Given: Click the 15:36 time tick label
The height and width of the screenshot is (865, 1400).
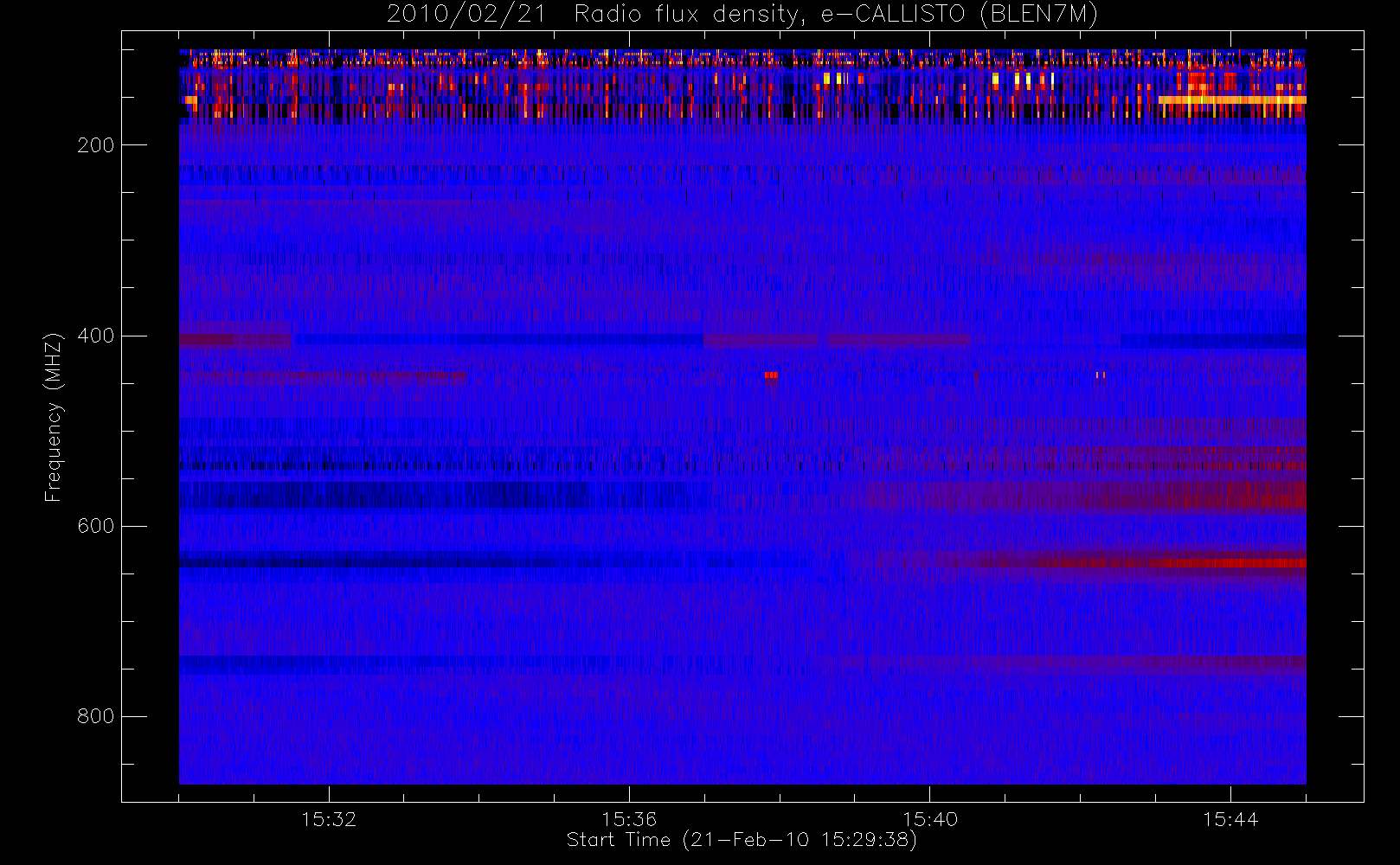Looking at the screenshot, I should pyautogui.click(x=629, y=819).
